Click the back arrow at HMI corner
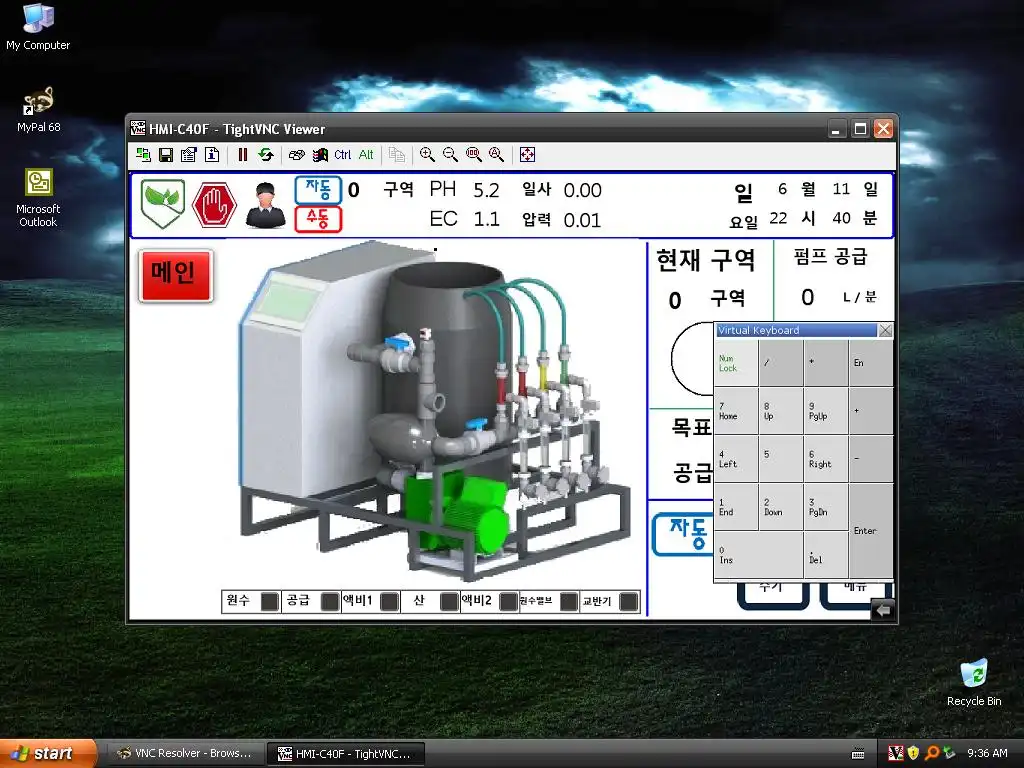Viewport: 1024px width, 768px height. [882, 610]
